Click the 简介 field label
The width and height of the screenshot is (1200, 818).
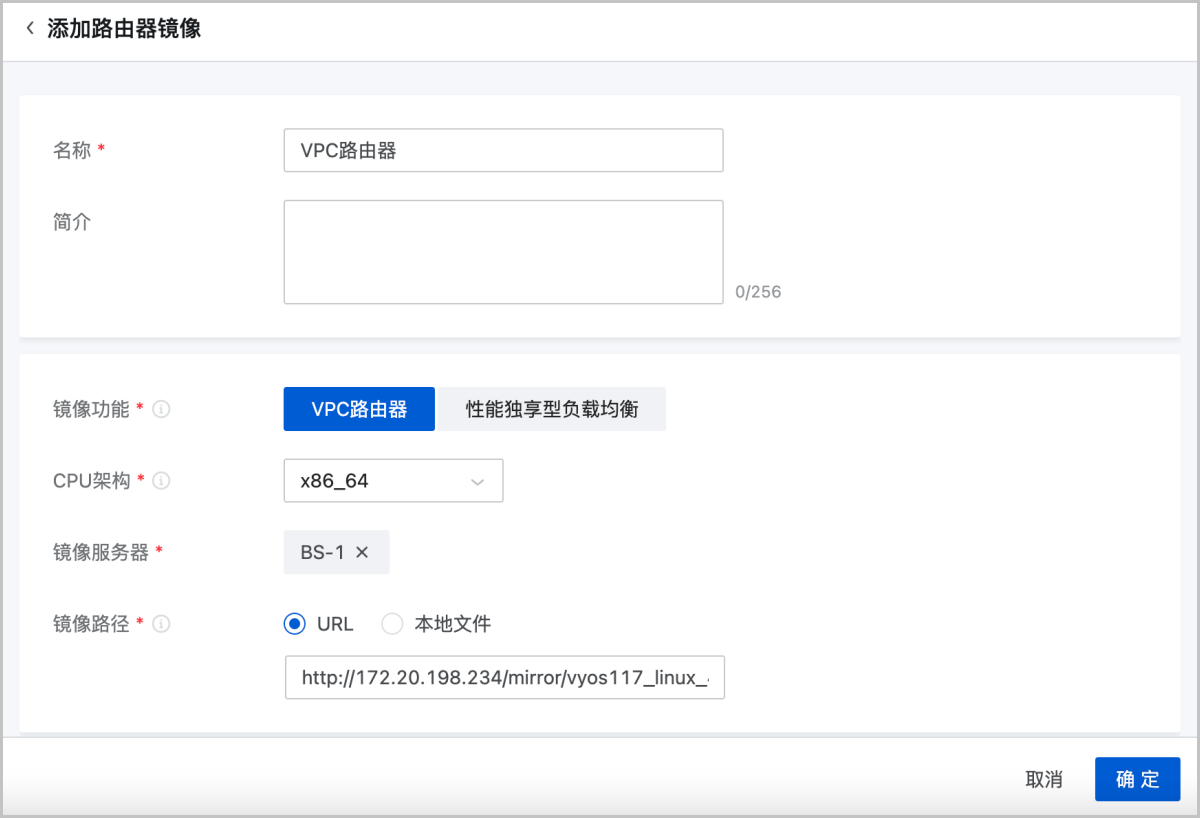pyautogui.click(x=72, y=222)
